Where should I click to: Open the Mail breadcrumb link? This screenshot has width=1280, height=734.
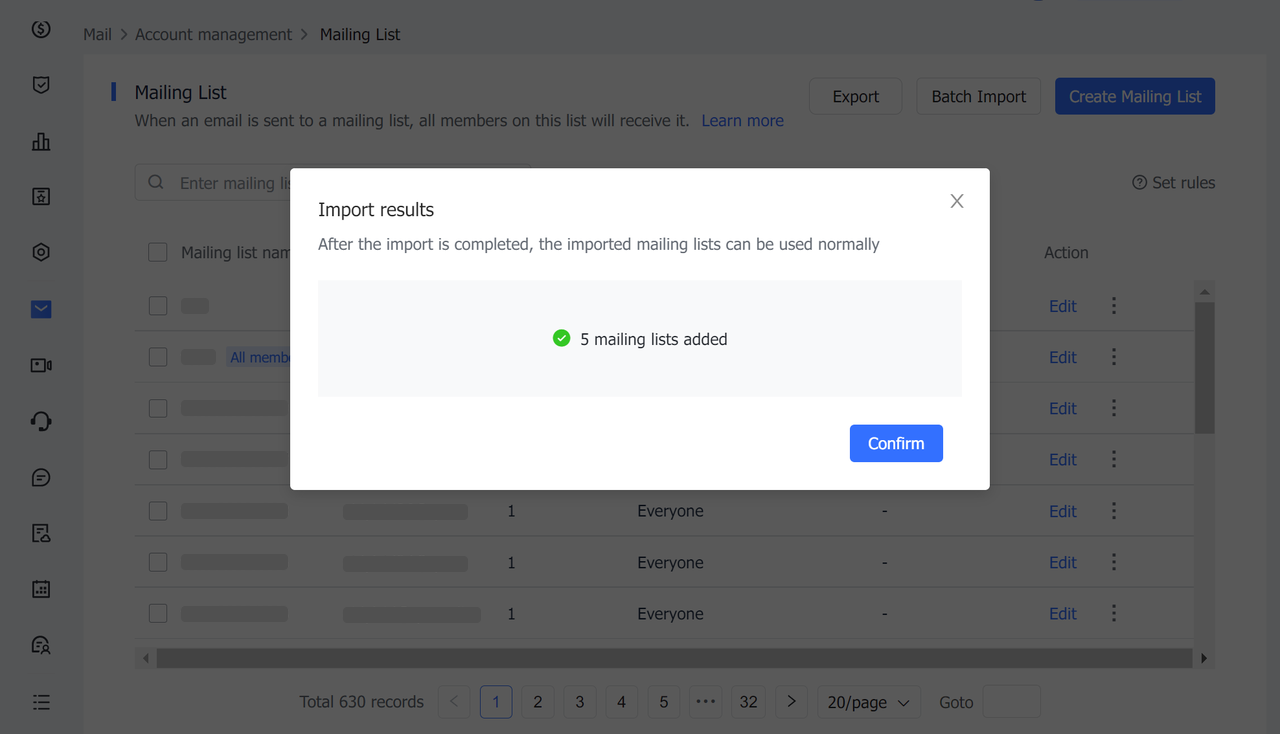point(97,34)
